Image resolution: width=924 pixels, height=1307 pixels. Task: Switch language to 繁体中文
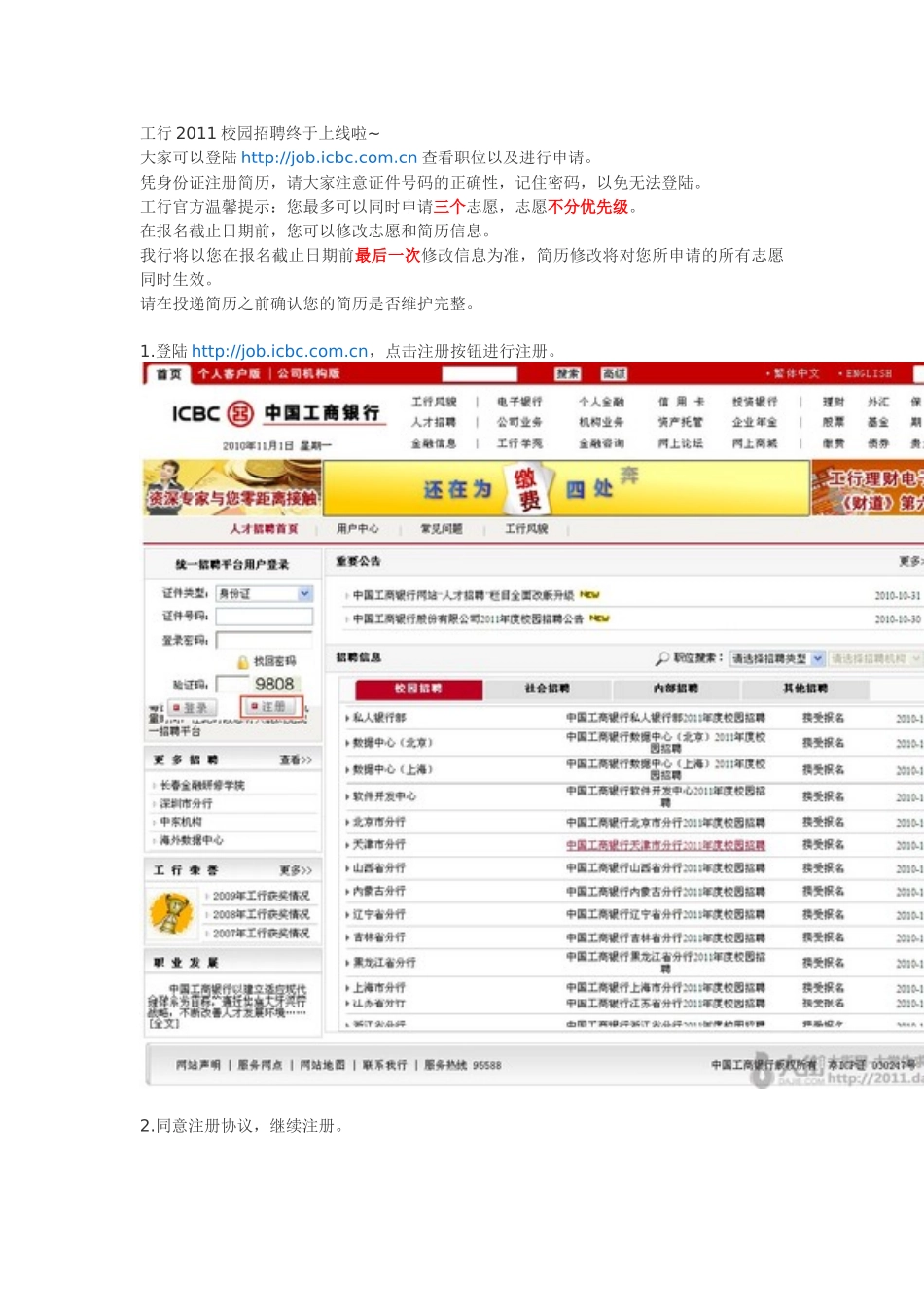(795, 374)
